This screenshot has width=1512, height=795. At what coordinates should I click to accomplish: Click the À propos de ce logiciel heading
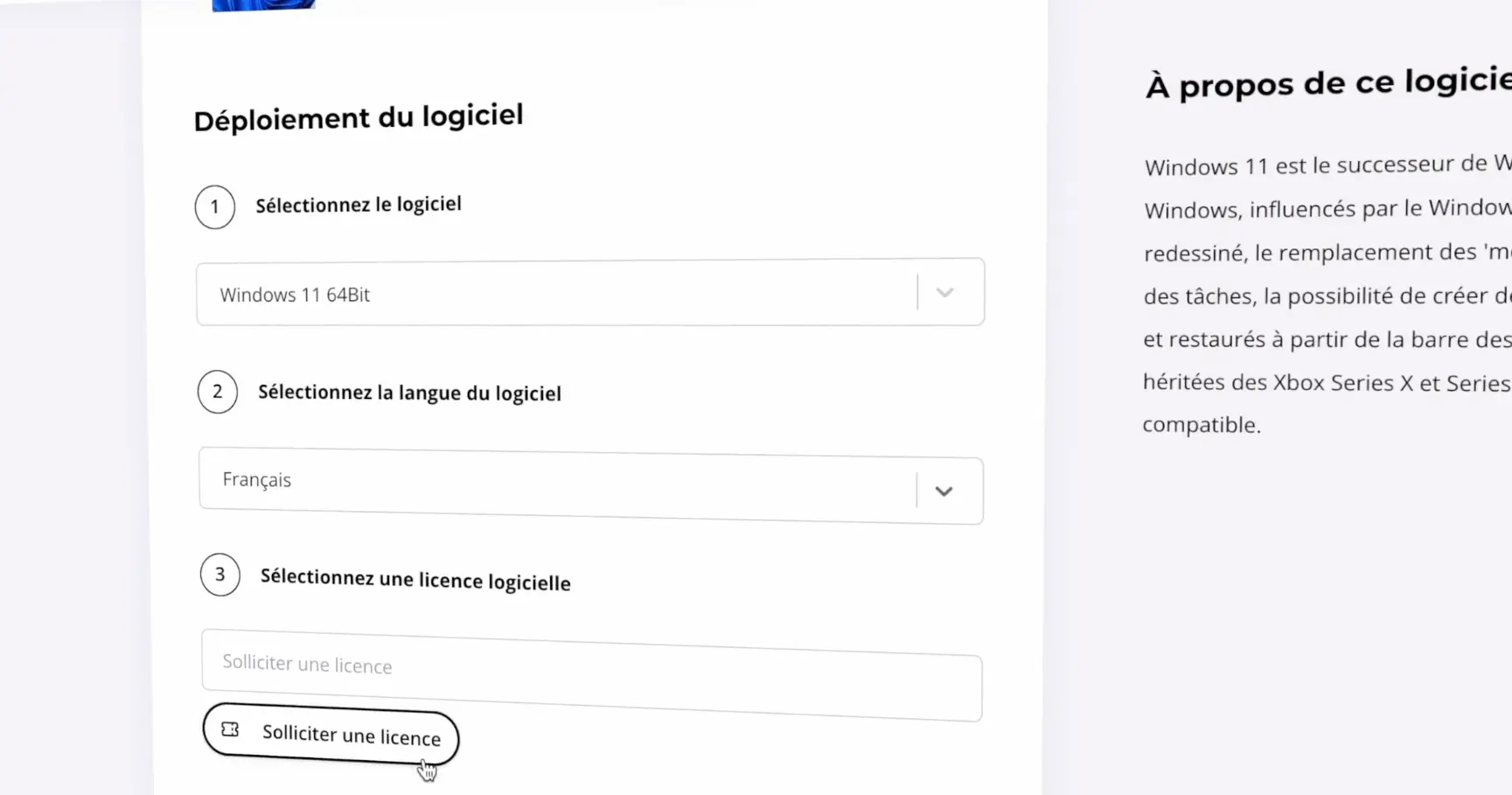(1327, 83)
